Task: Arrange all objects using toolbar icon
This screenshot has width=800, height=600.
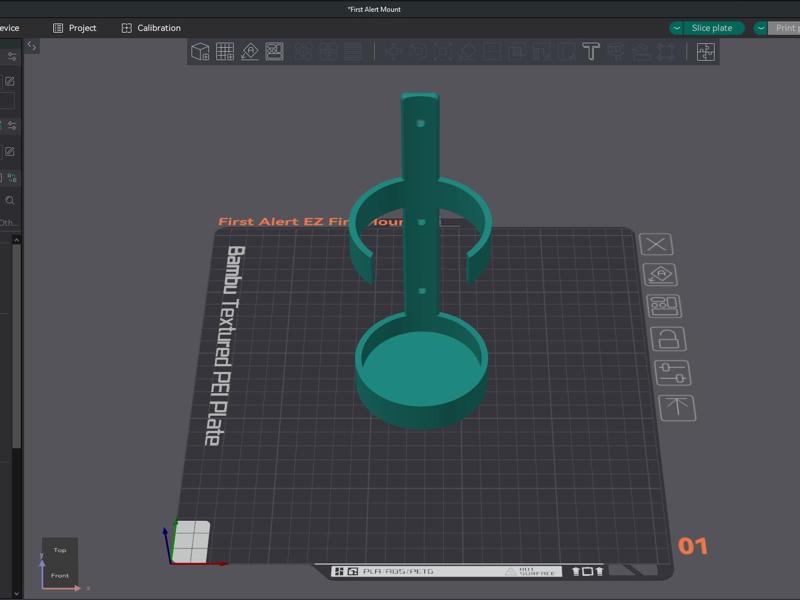Action: click(274, 51)
